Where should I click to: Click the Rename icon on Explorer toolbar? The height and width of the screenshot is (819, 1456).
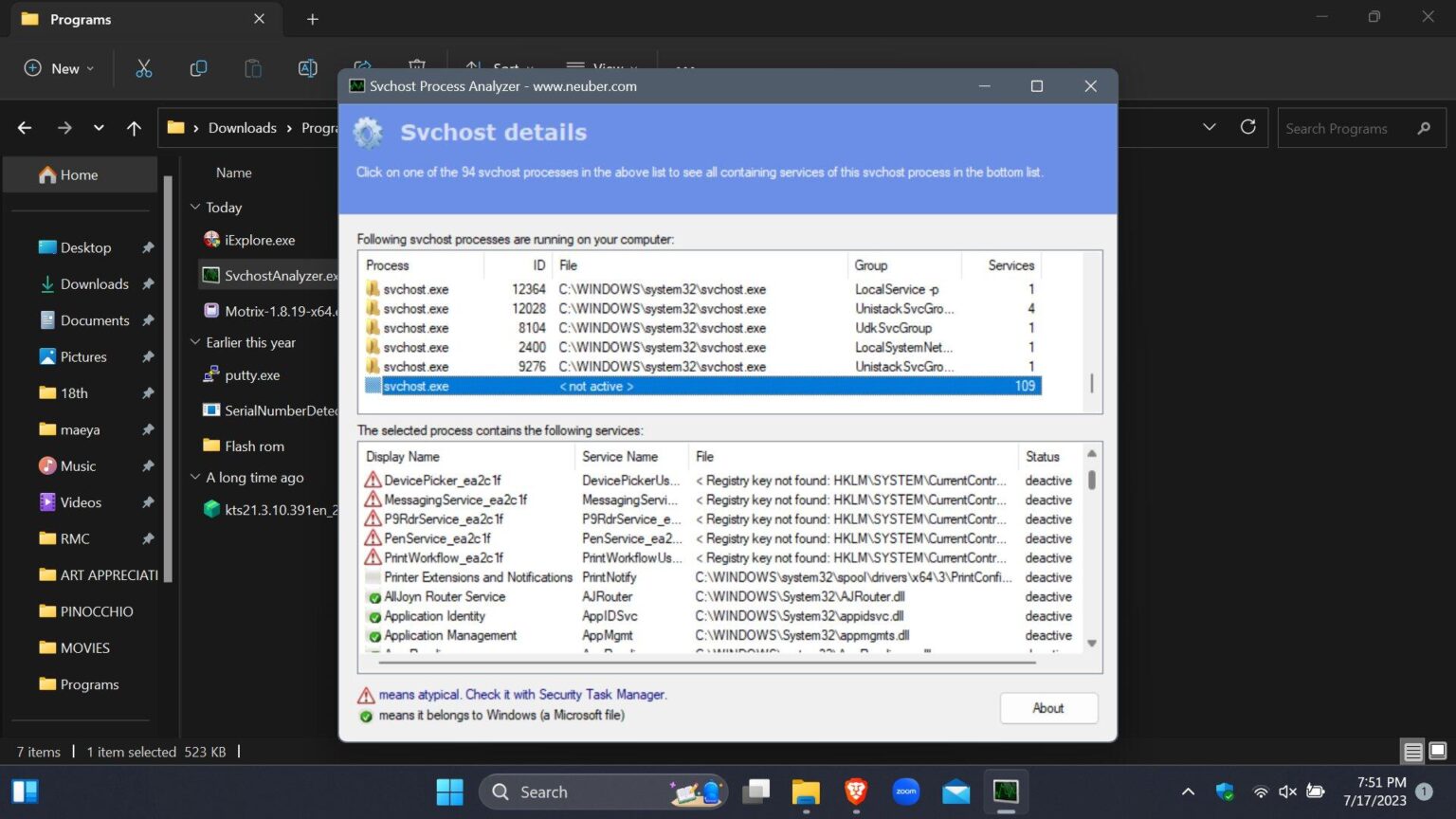[307, 67]
